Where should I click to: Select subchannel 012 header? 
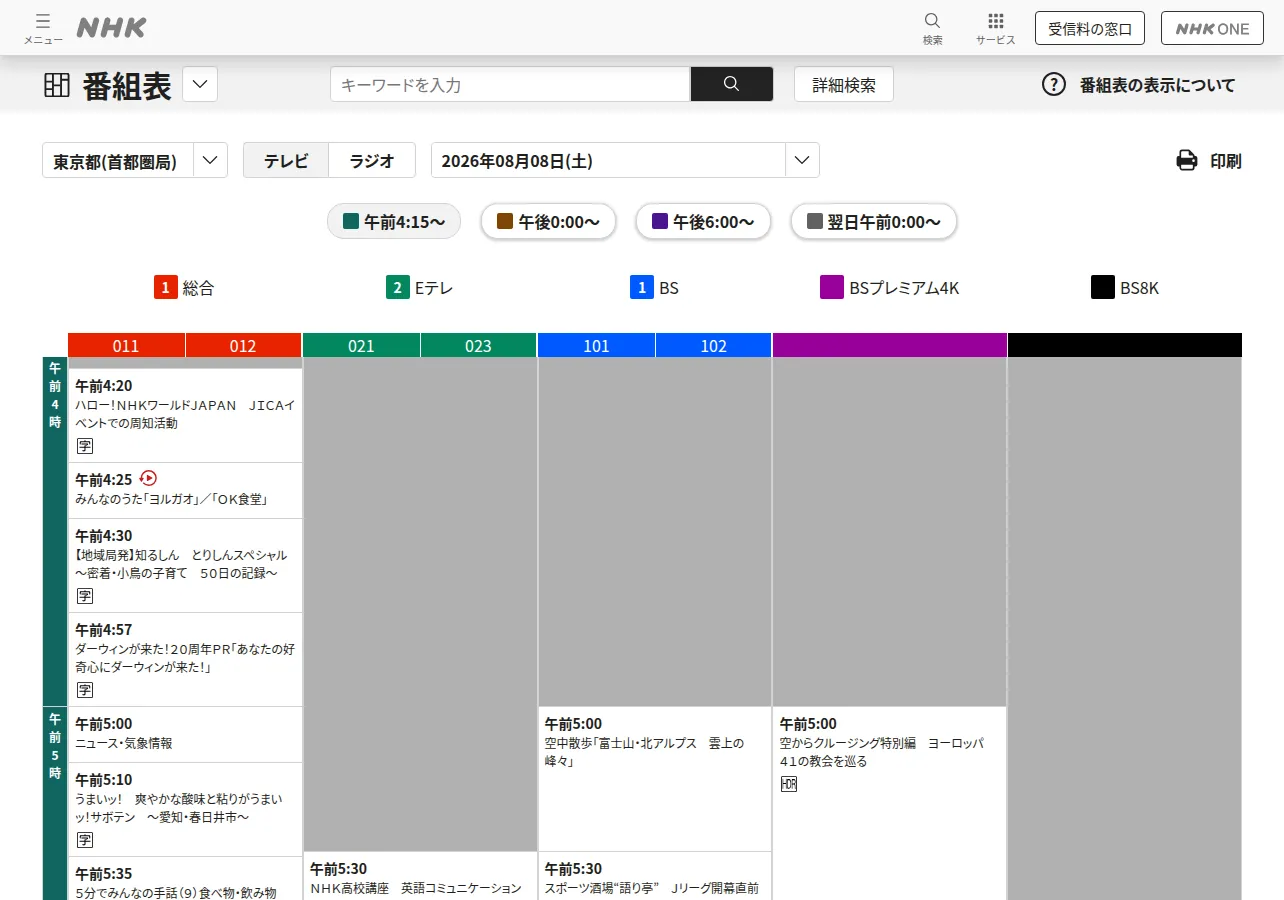[243, 345]
